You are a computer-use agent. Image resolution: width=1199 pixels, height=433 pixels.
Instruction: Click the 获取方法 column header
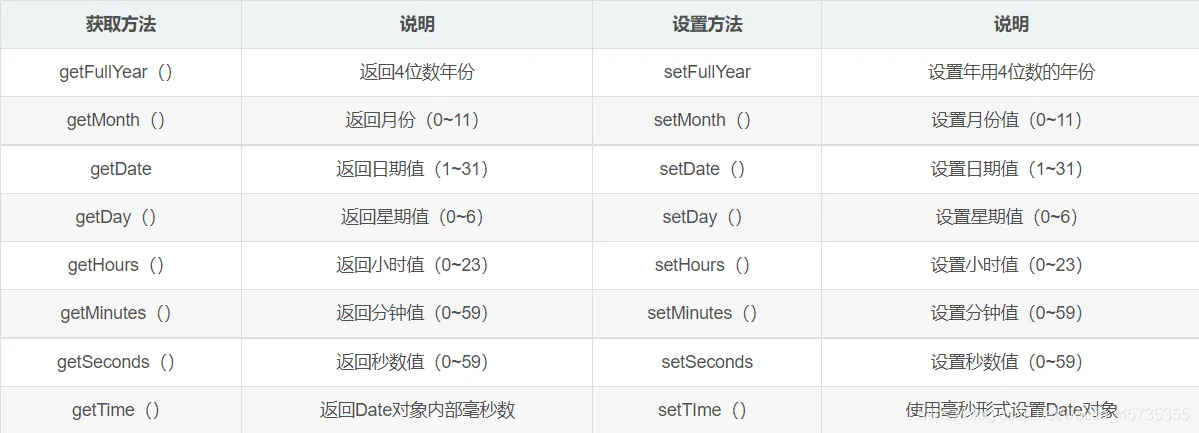[120, 24]
